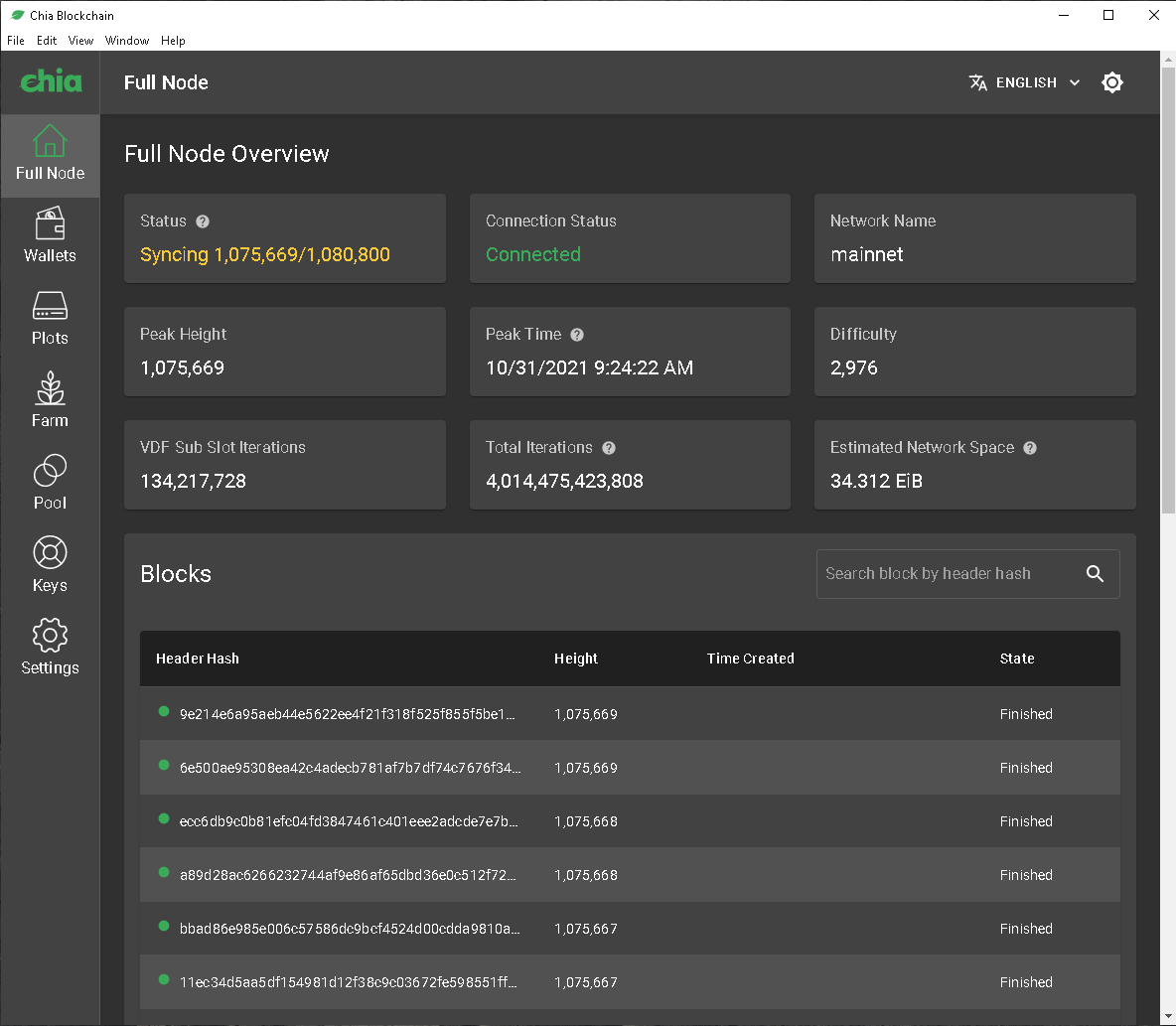Open the View menu
1176x1026 pixels.
[80, 41]
